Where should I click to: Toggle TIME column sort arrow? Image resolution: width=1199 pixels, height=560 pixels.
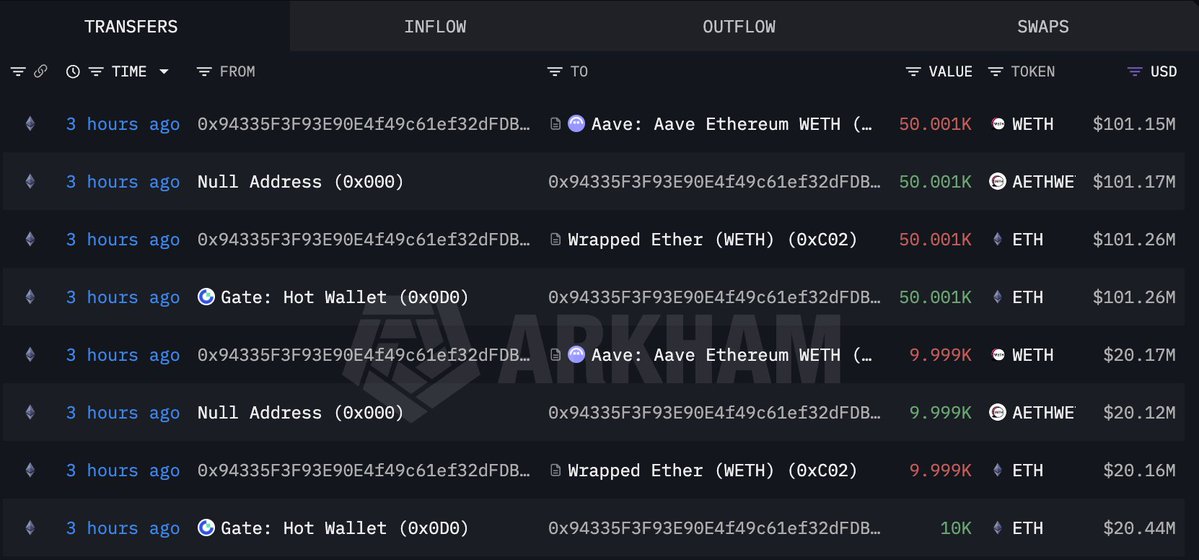(164, 72)
